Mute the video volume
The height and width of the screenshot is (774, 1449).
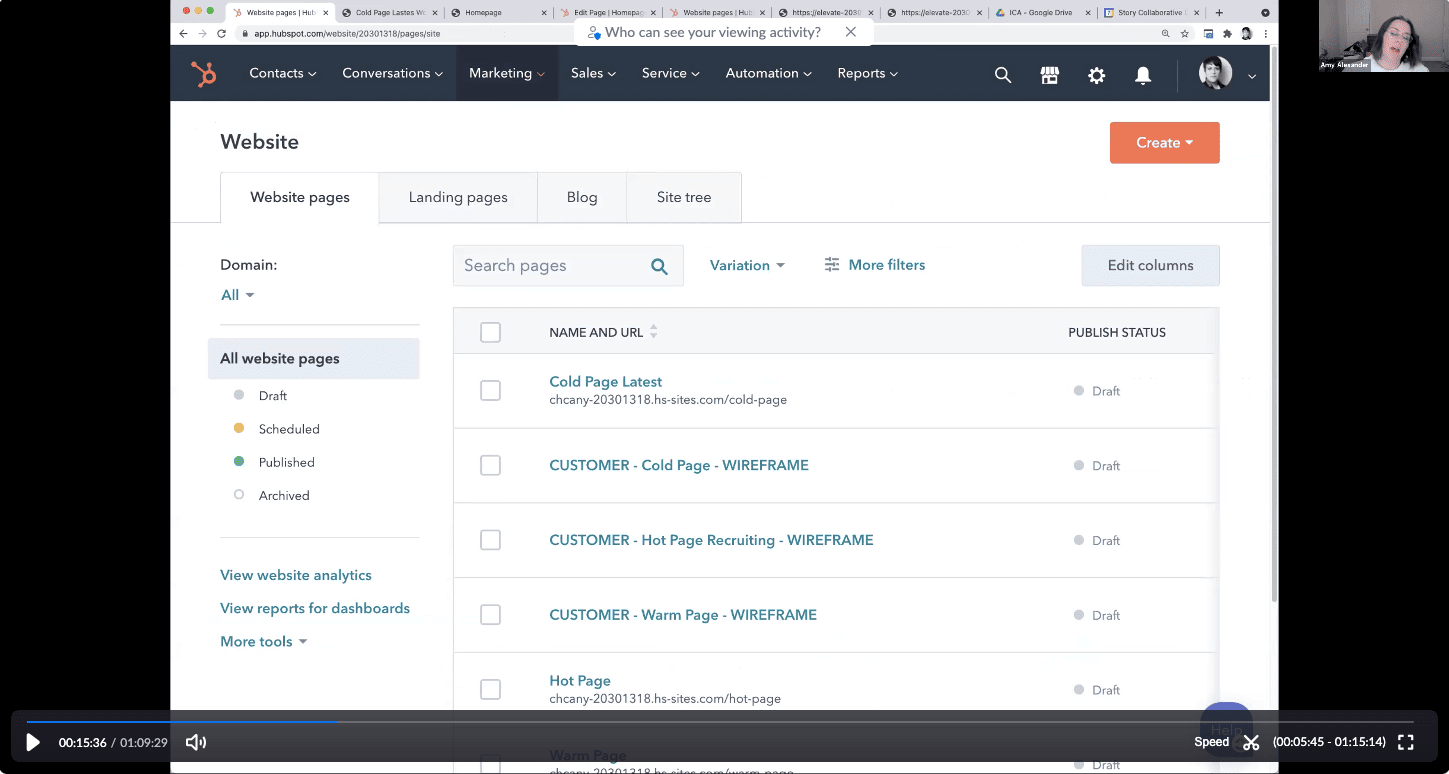[196, 742]
